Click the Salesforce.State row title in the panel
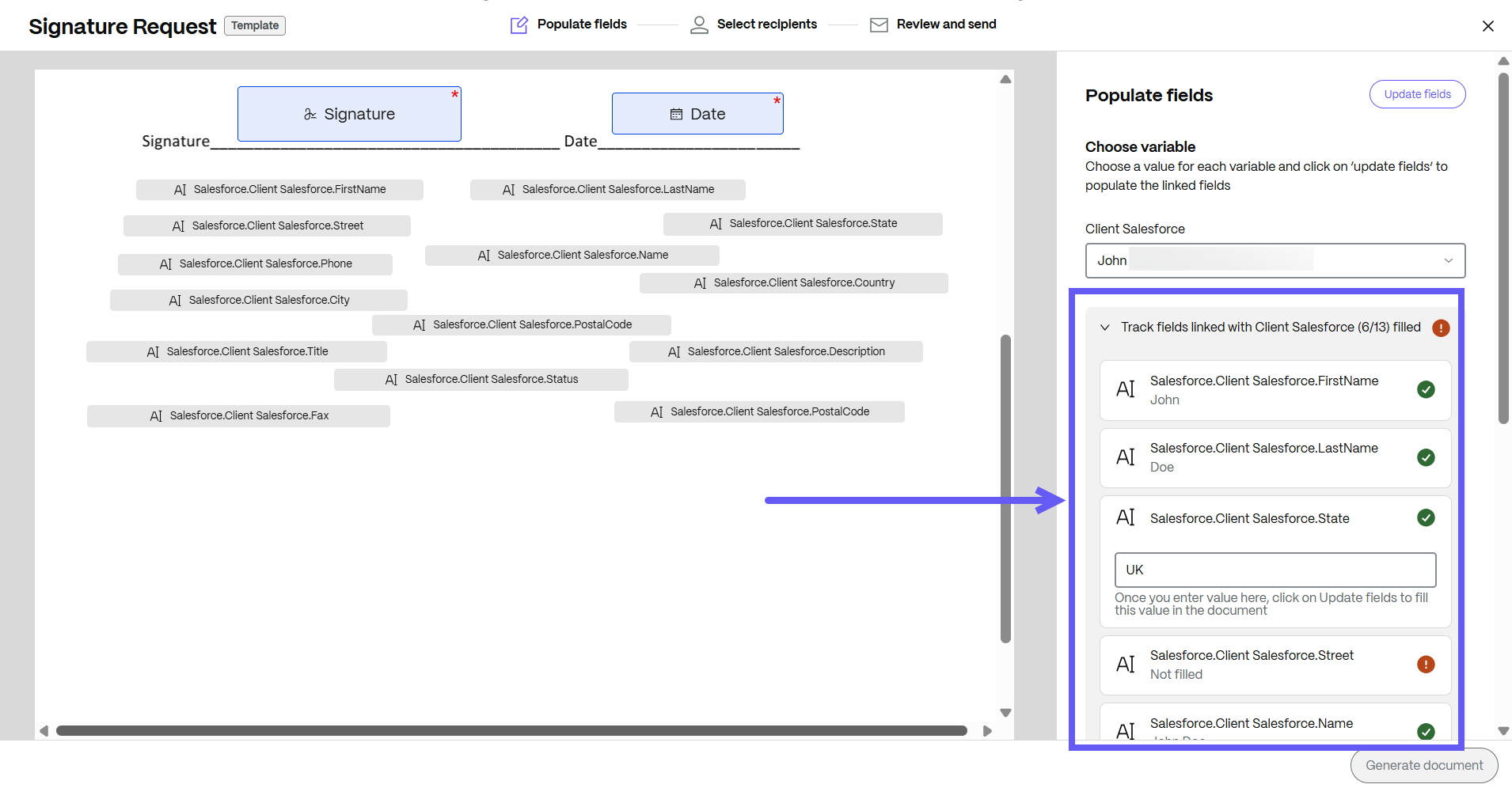Viewport: 1512px width, 788px height. (x=1249, y=518)
